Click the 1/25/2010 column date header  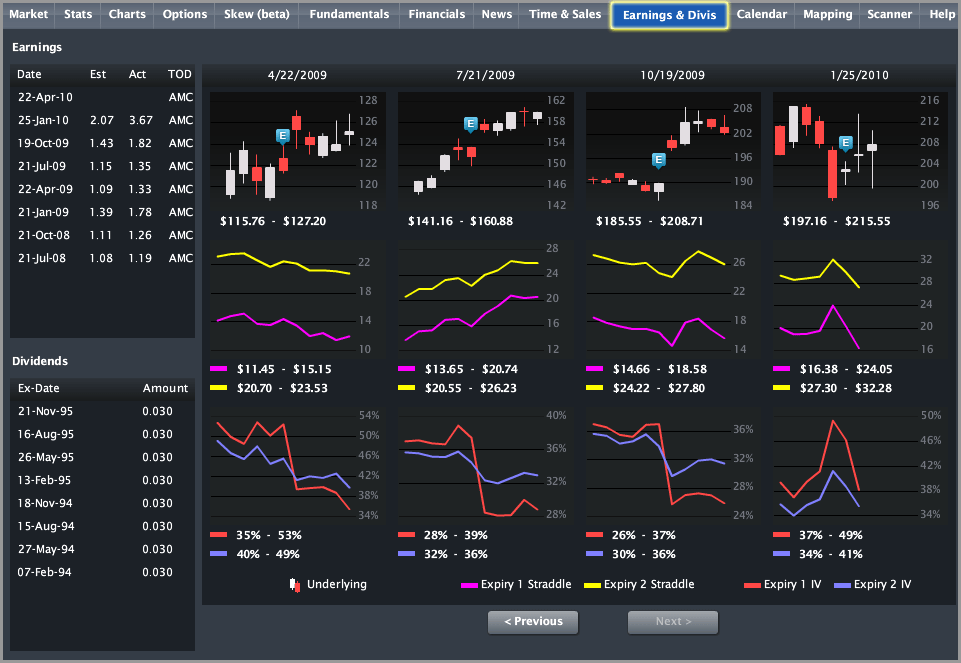tap(859, 75)
